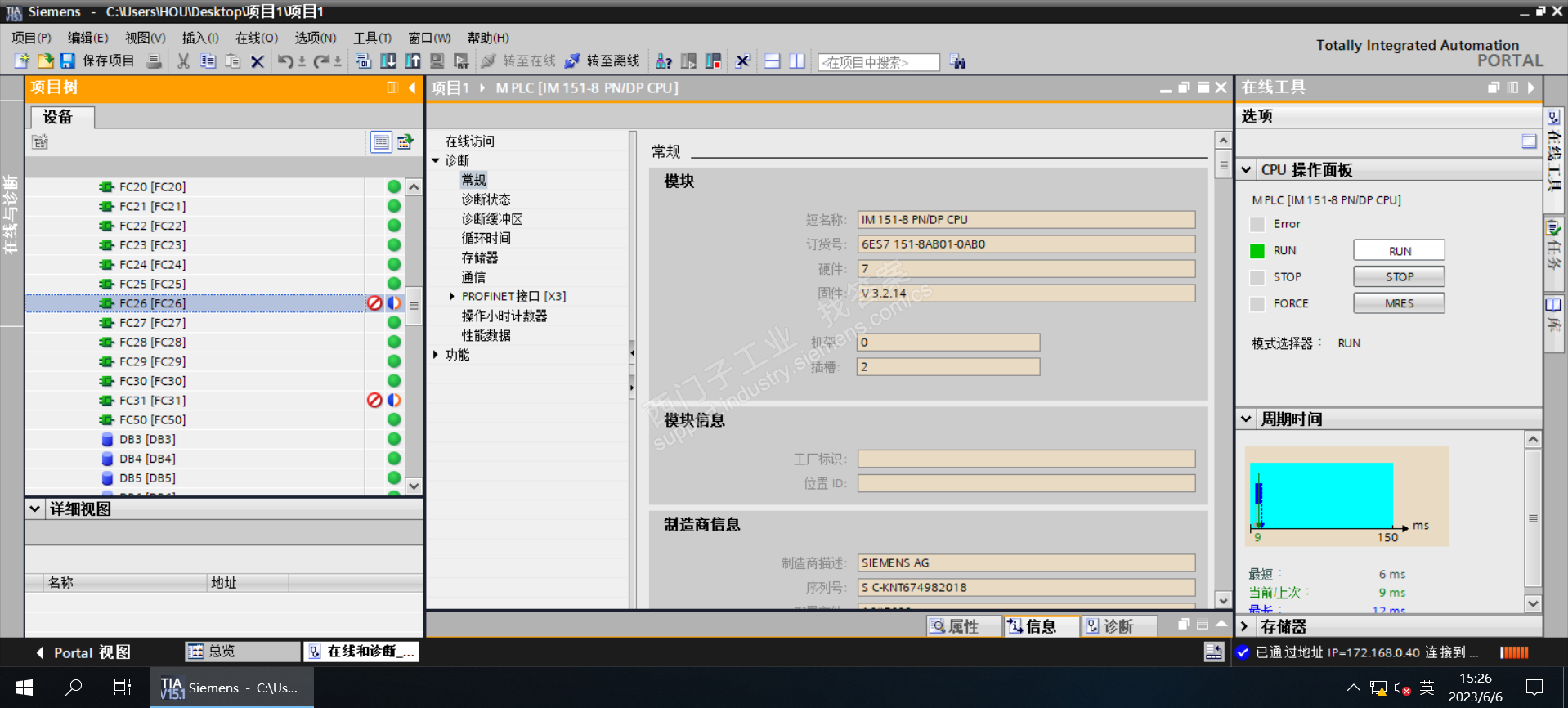Switch to Portal 视图

pos(83,652)
